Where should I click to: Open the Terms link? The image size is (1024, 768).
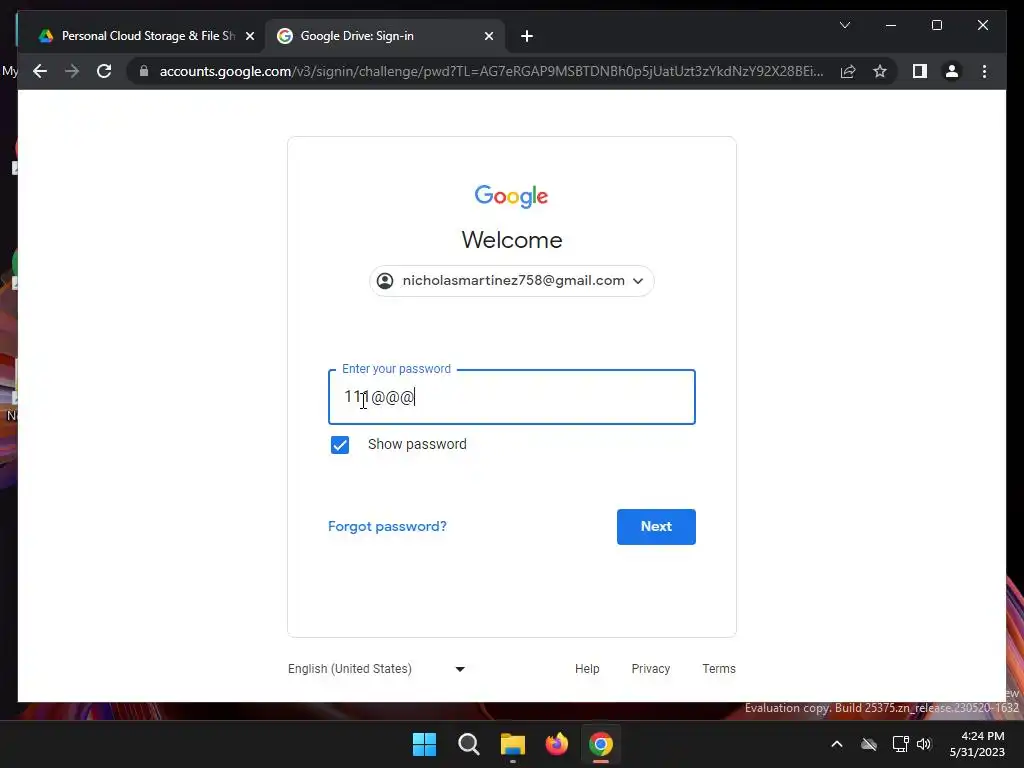coord(718,669)
